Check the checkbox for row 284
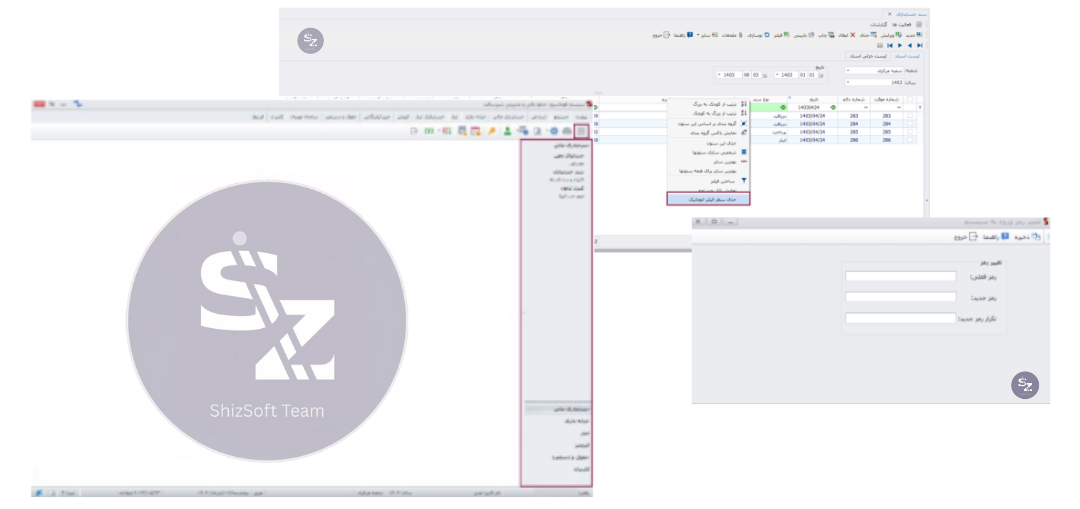This screenshot has width=1080, height=509. [910, 124]
